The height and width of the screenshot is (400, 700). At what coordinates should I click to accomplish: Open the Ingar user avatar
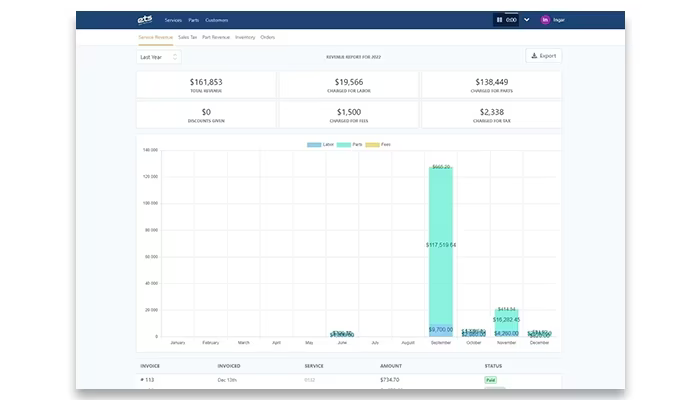click(545, 20)
